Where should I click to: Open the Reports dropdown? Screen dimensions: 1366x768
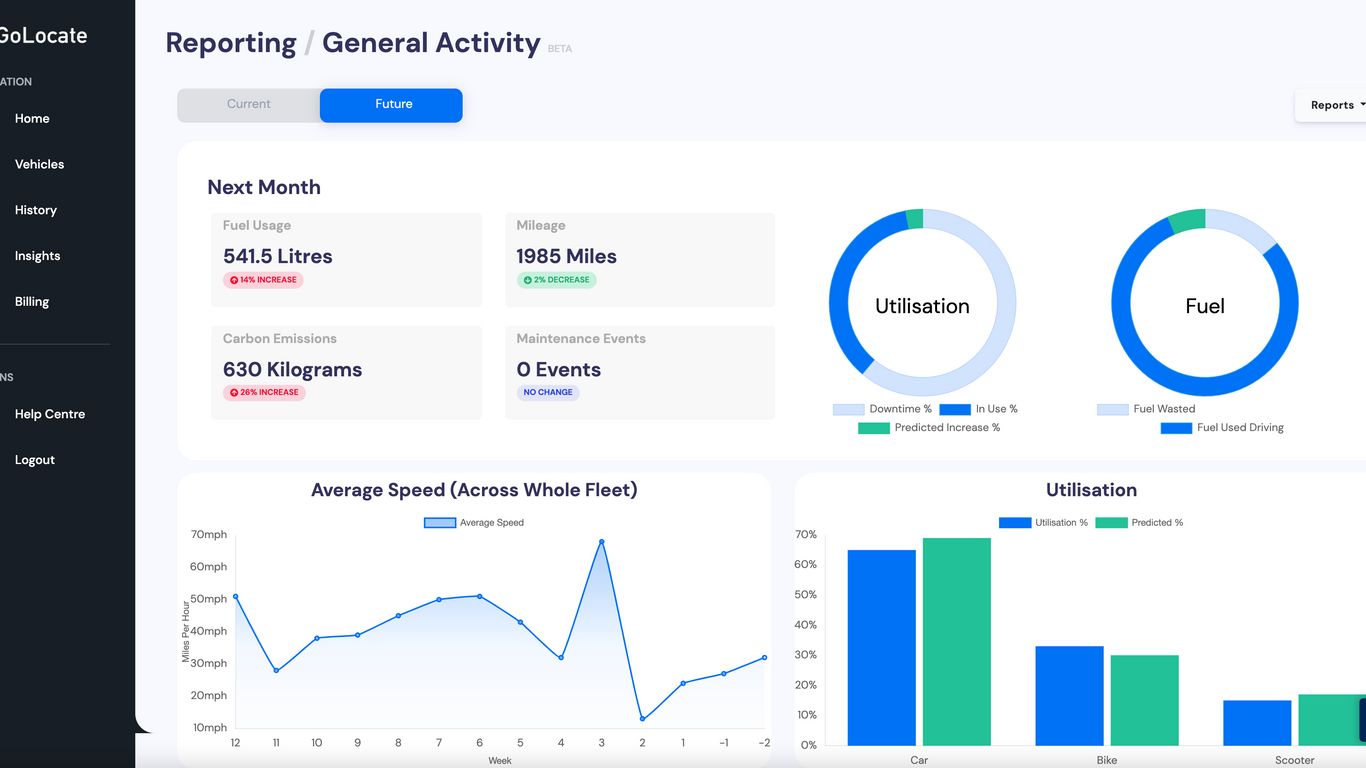(1332, 105)
